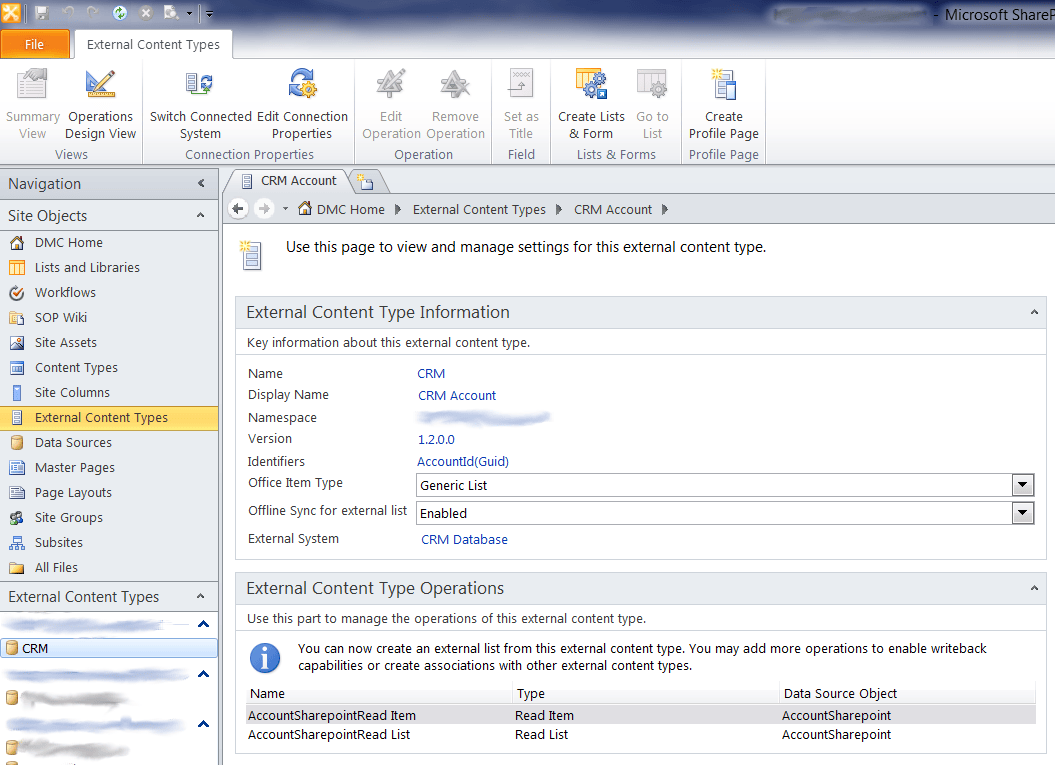This screenshot has width=1055, height=765.
Task: Click the Forward navigation arrow
Action: (264, 209)
